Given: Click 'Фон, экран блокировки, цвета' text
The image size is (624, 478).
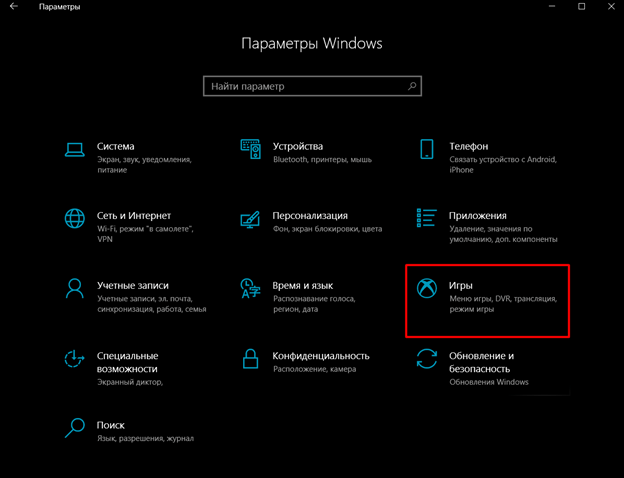Looking at the screenshot, I should (328, 229).
